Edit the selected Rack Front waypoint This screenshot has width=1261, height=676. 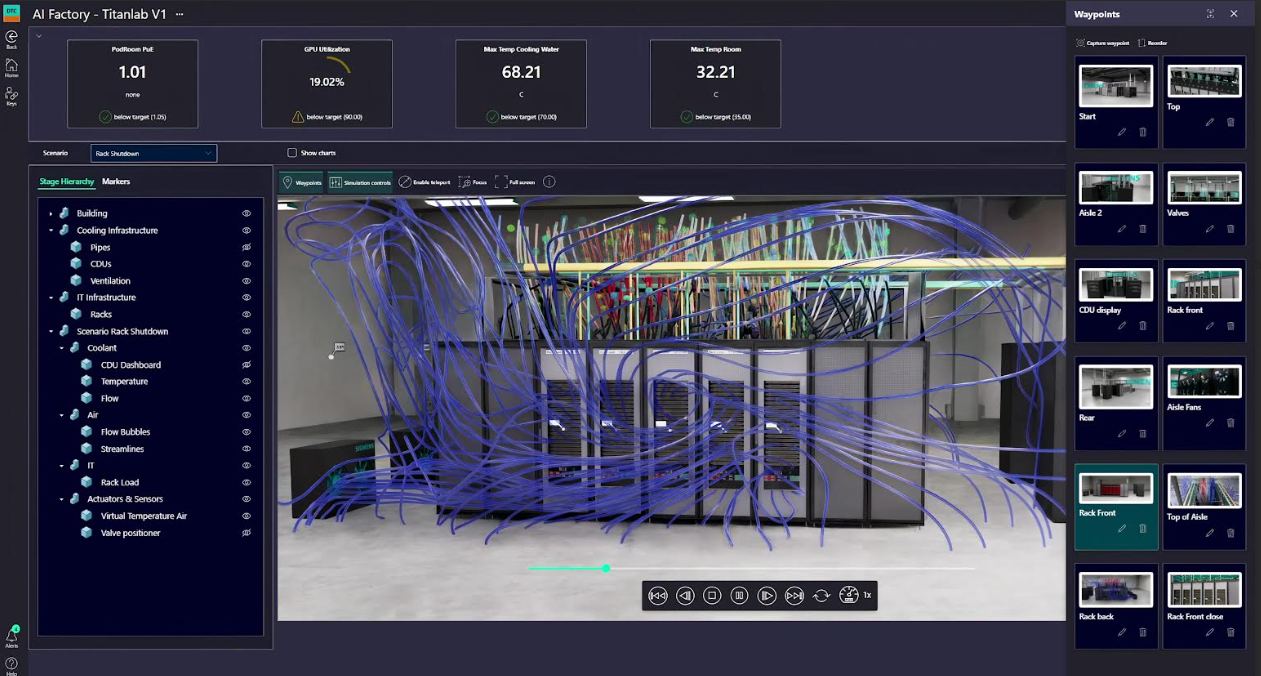(1122, 529)
